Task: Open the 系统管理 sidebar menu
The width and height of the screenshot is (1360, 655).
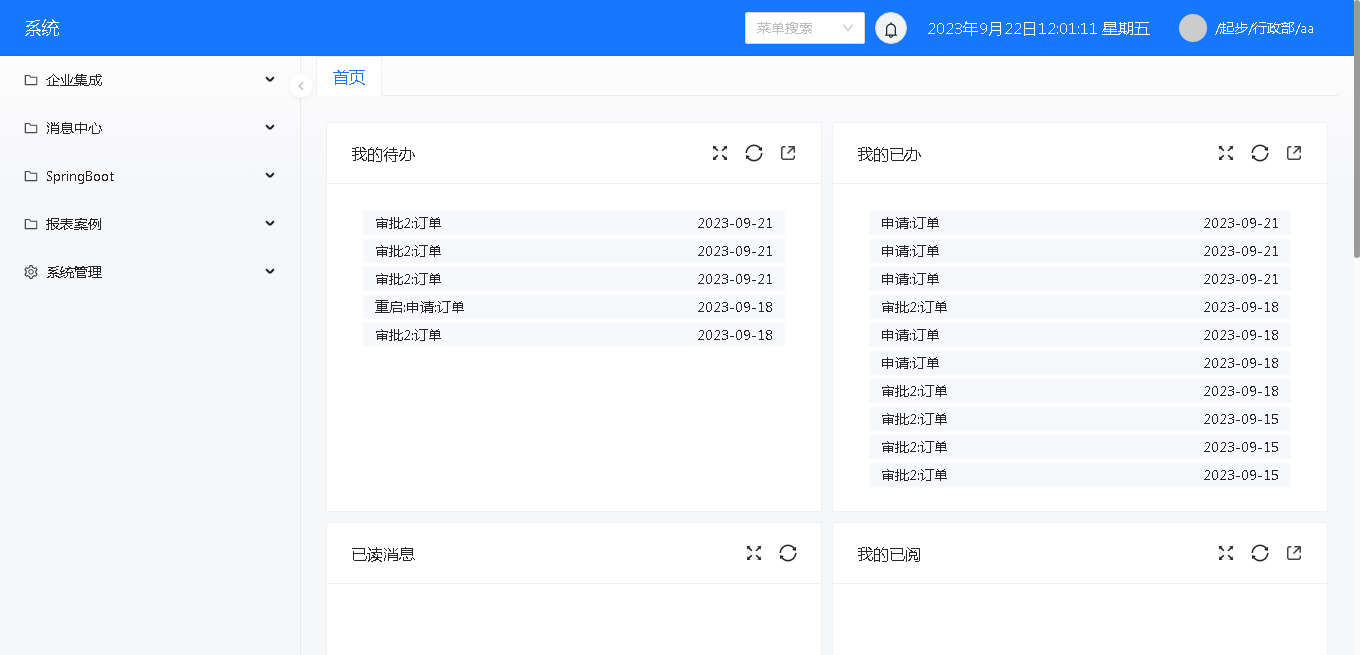Action: pyautogui.click(x=150, y=272)
